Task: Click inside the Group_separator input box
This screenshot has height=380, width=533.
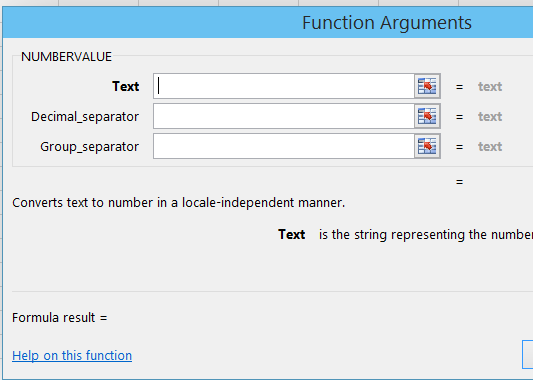Action: (x=284, y=146)
